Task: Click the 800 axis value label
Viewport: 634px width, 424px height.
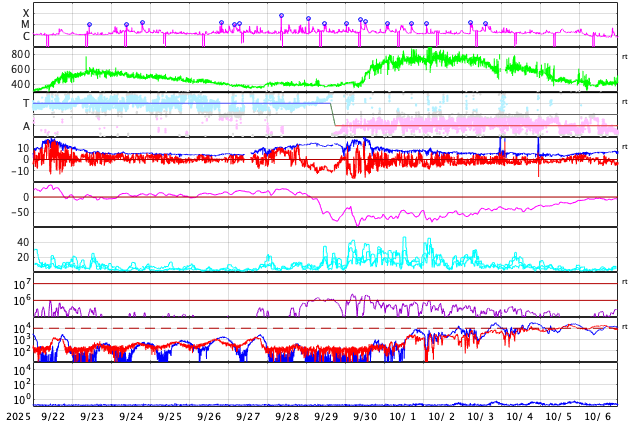Action: (21, 54)
